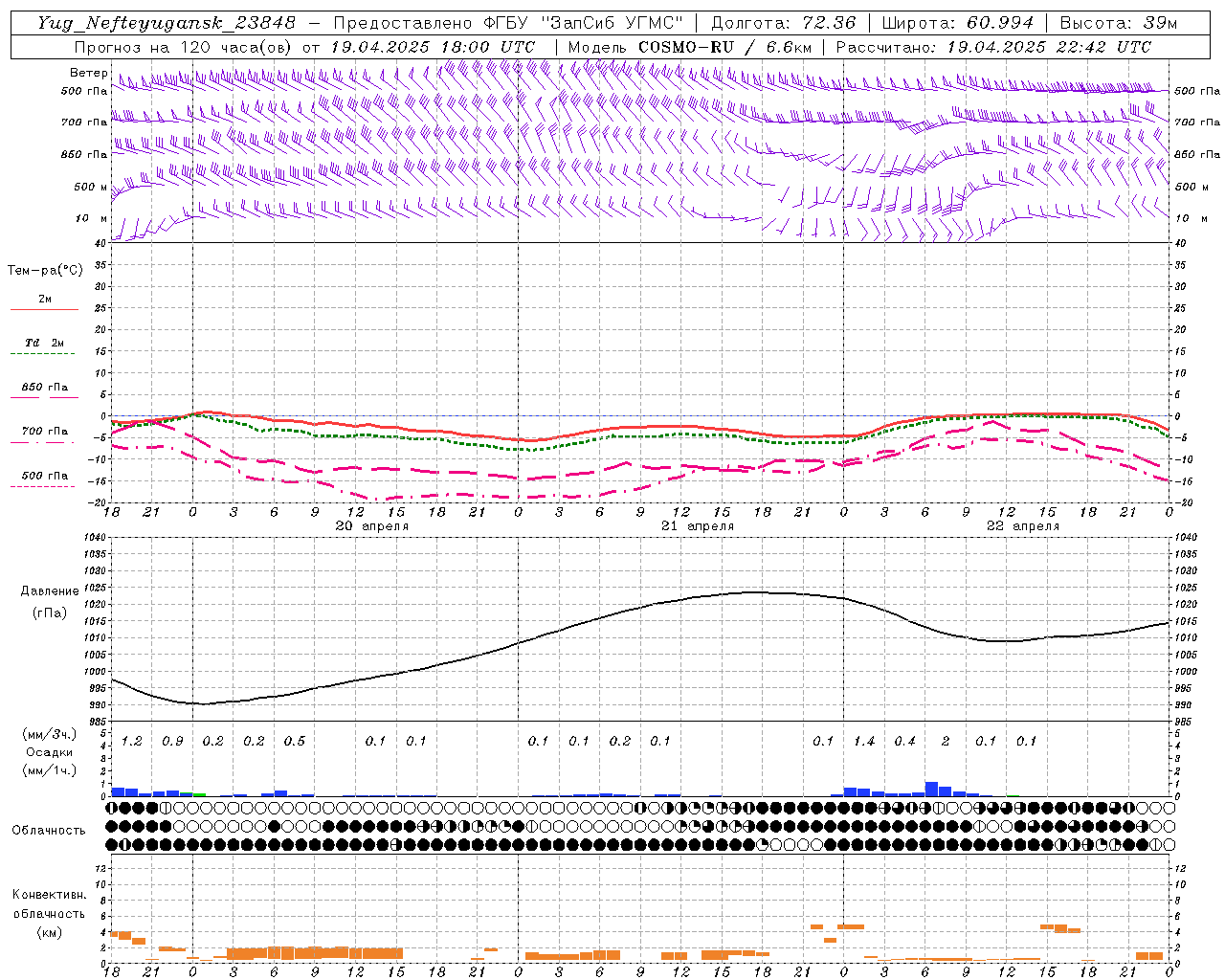Click the Осадки precipitation label
The width and height of the screenshot is (1225, 980).
pyautogui.click(x=49, y=753)
